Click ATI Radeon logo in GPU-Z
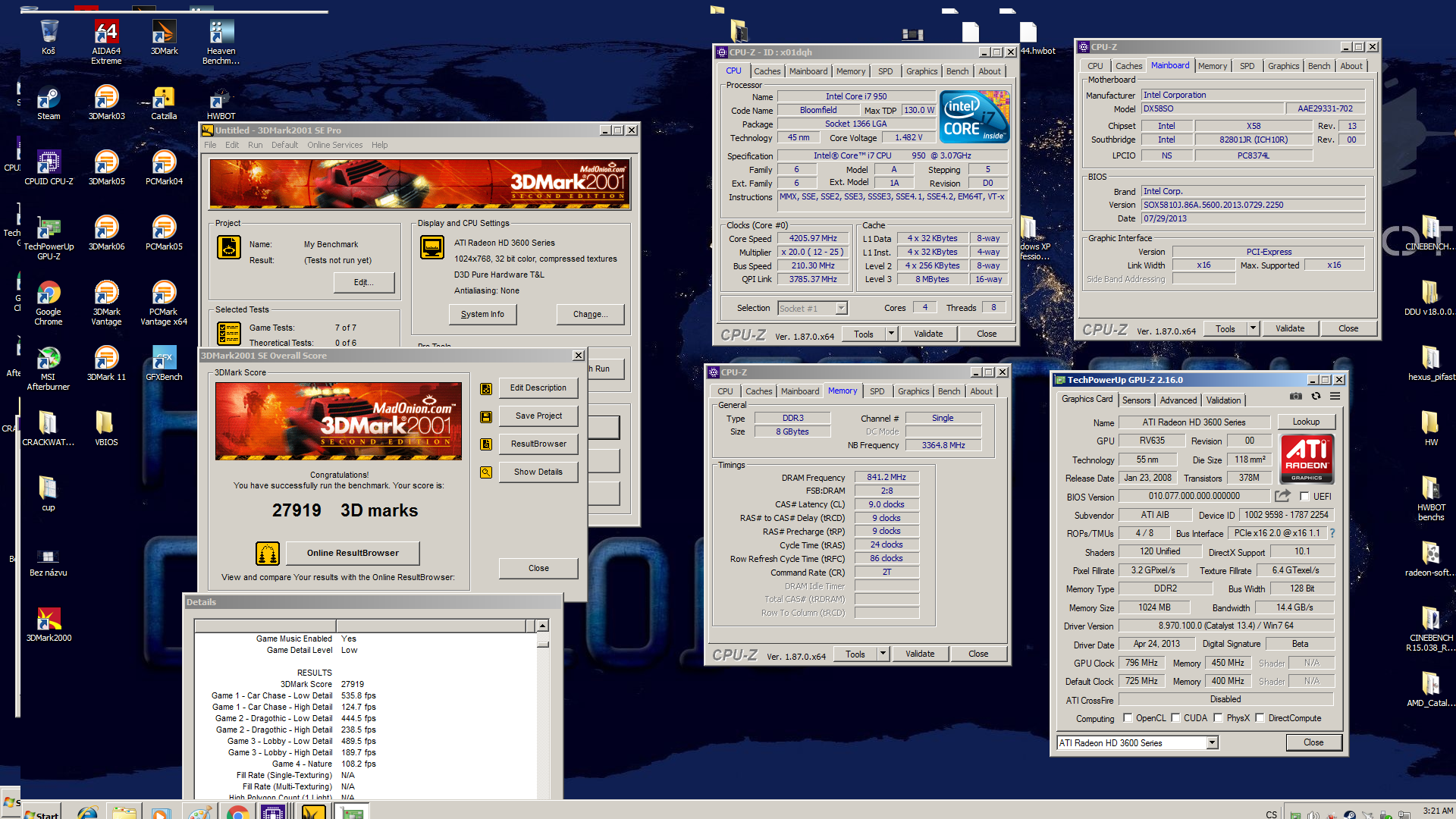Viewport: 1456px width, 819px height. (1307, 459)
